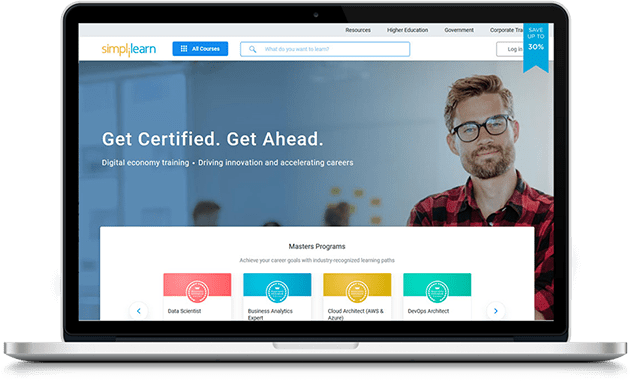Click 'Digital economy training' tagline text
631x381 pixels.
pyautogui.click(x=145, y=163)
